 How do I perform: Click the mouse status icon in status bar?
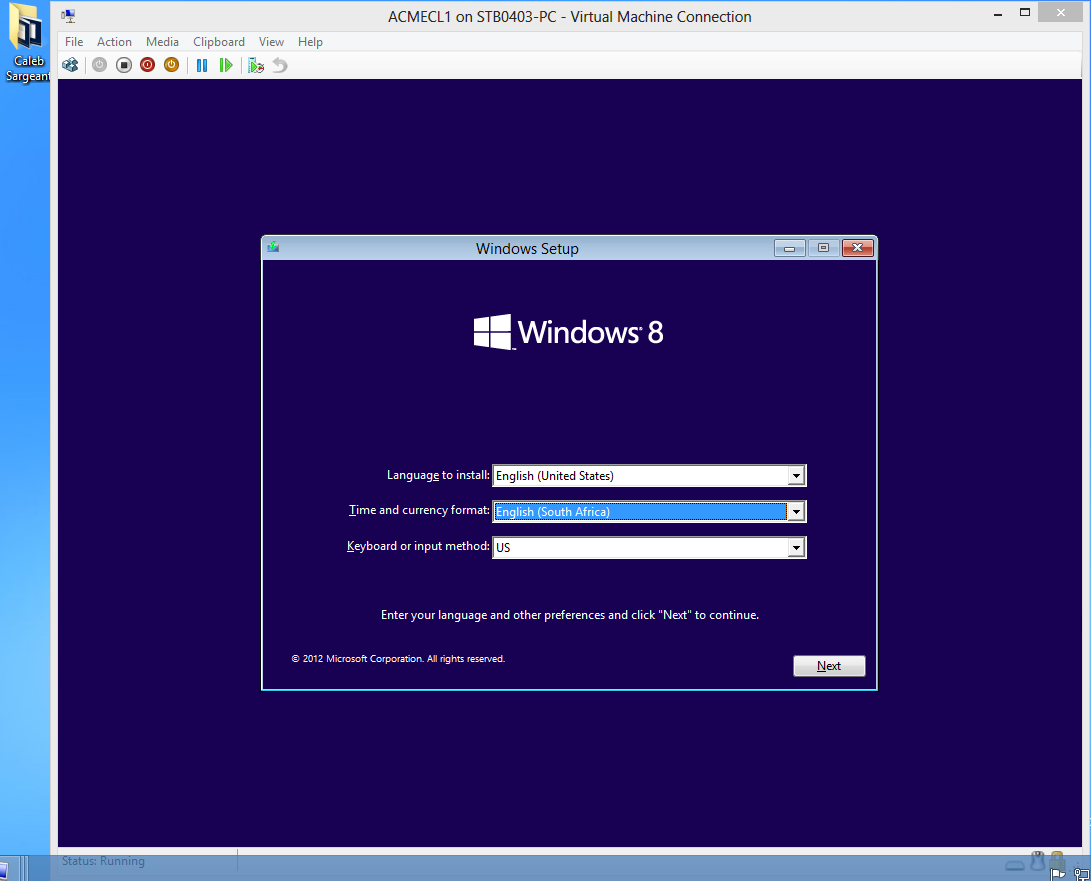pos(1037,861)
